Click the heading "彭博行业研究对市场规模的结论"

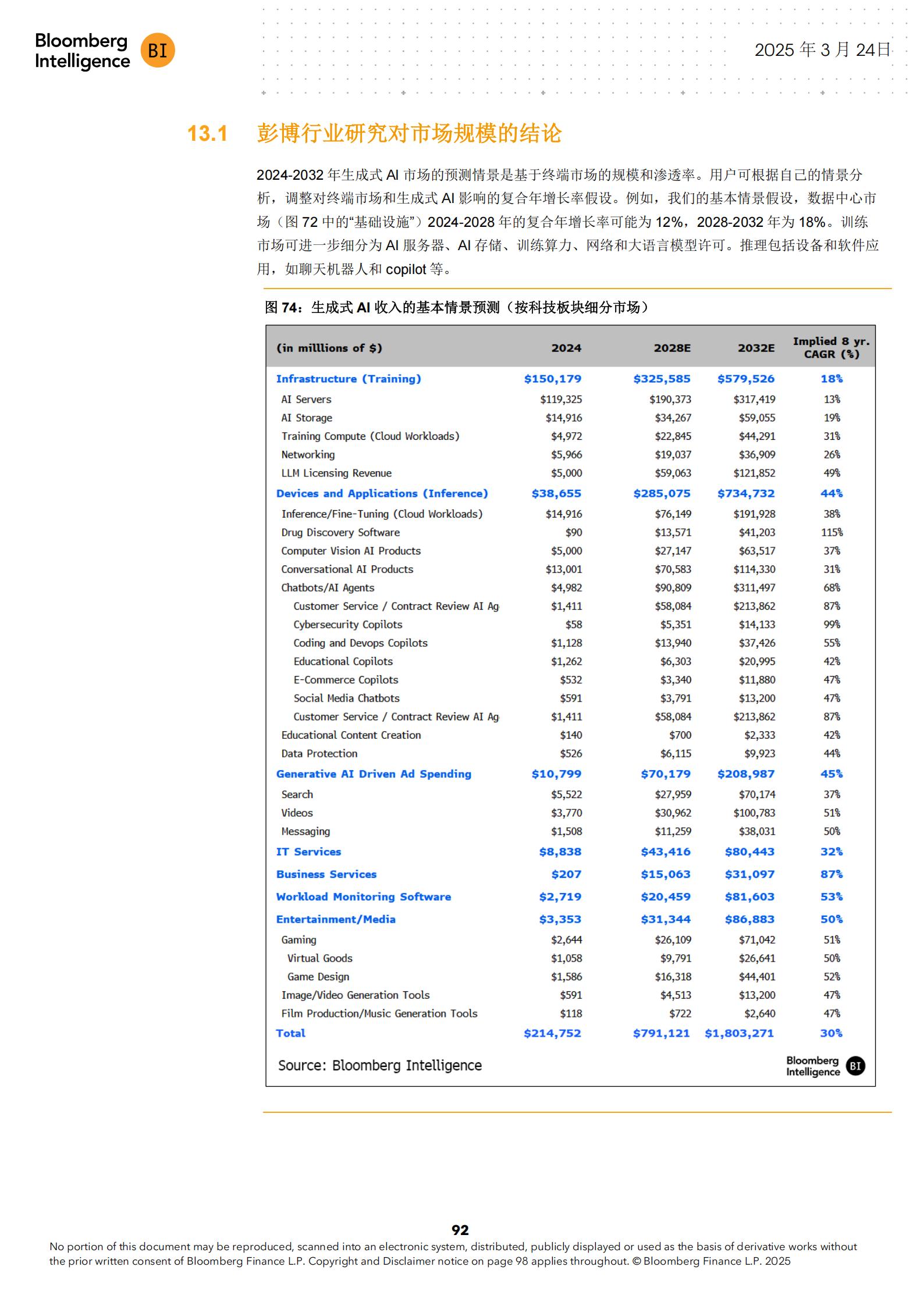(409, 134)
